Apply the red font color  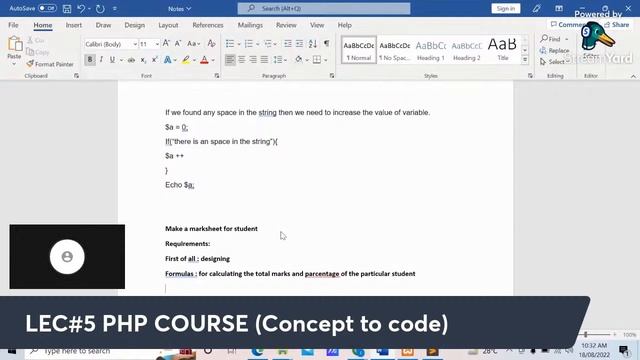click(204, 60)
